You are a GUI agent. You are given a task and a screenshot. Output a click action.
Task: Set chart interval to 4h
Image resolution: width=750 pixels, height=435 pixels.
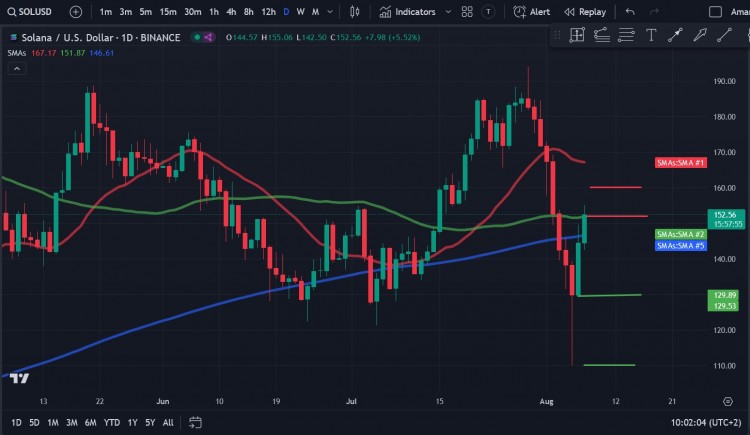[x=231, y=11]
